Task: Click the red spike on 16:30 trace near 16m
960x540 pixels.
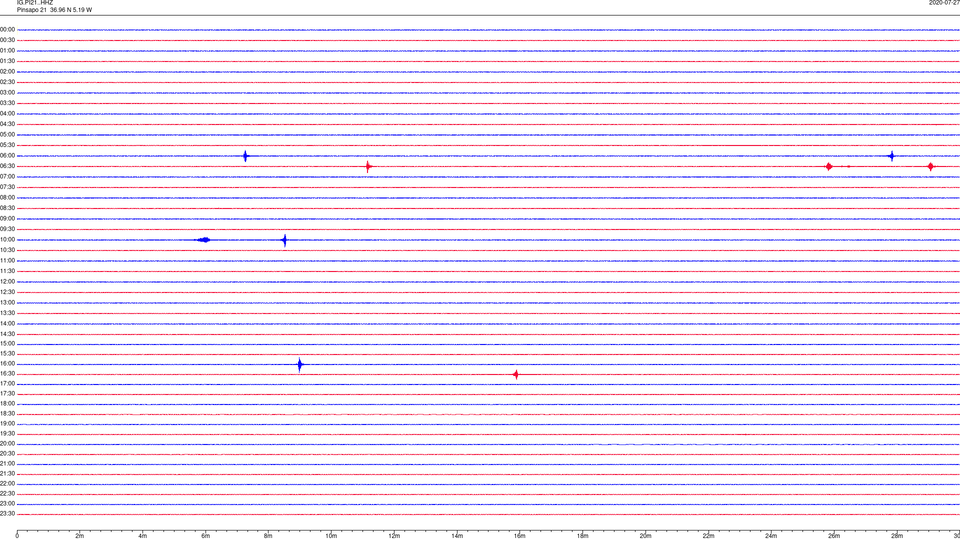Action: pyautogui.click(x=516, y=375)
